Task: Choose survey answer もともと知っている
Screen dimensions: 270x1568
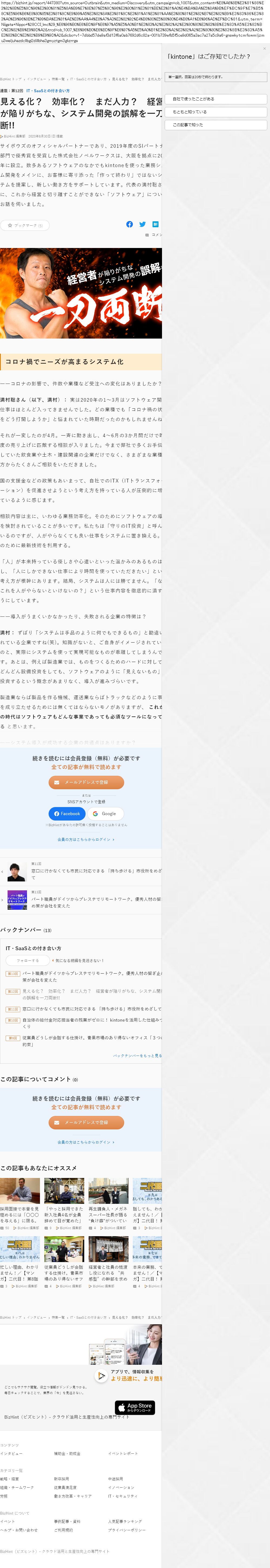Action: tap(216, 112)
